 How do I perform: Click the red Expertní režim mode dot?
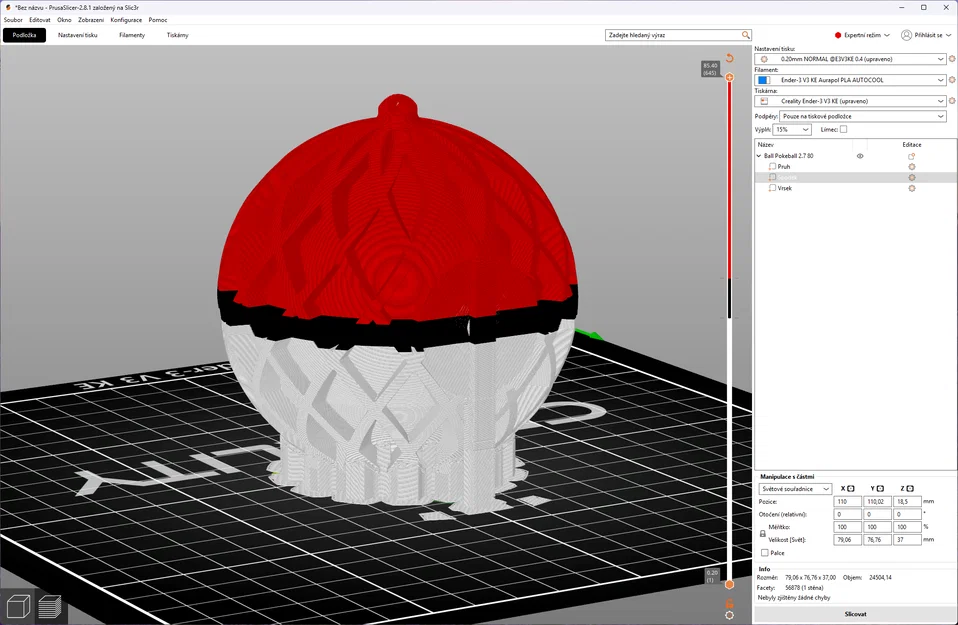838,35
